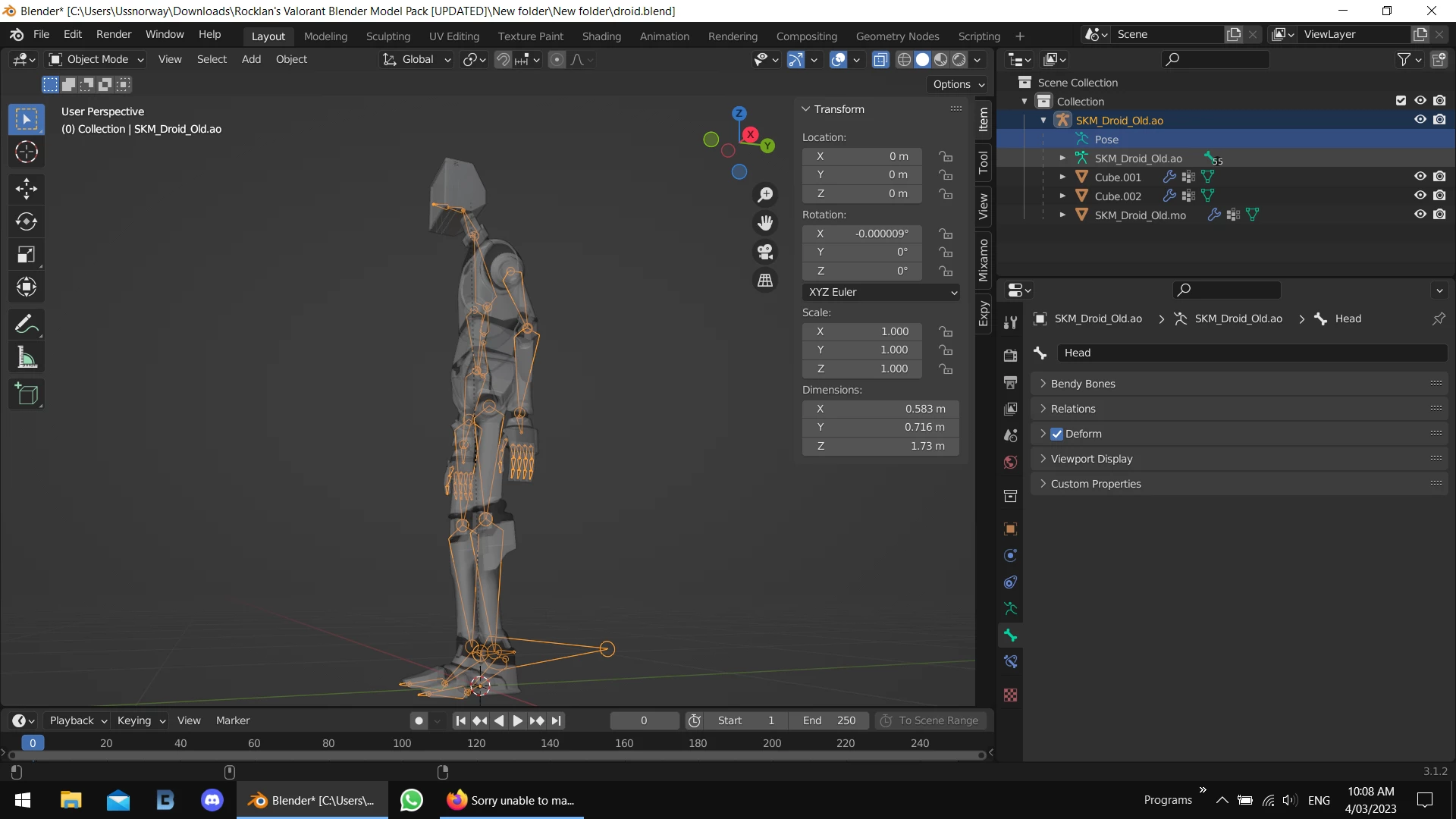Viewport: 1456px width, 819px height.
Task: Select the Rotate tool
Action: (27, 221)
